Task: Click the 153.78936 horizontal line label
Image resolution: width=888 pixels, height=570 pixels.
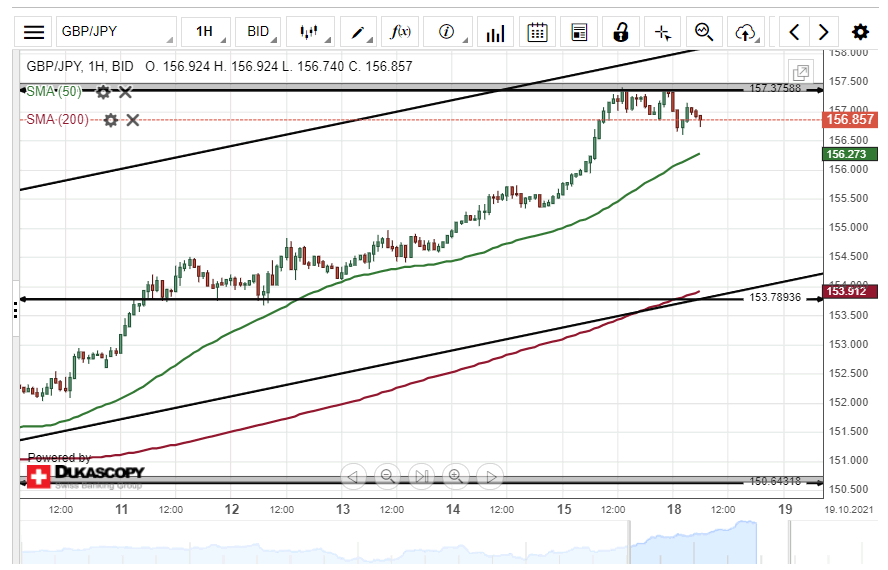Action: (775, 297)
